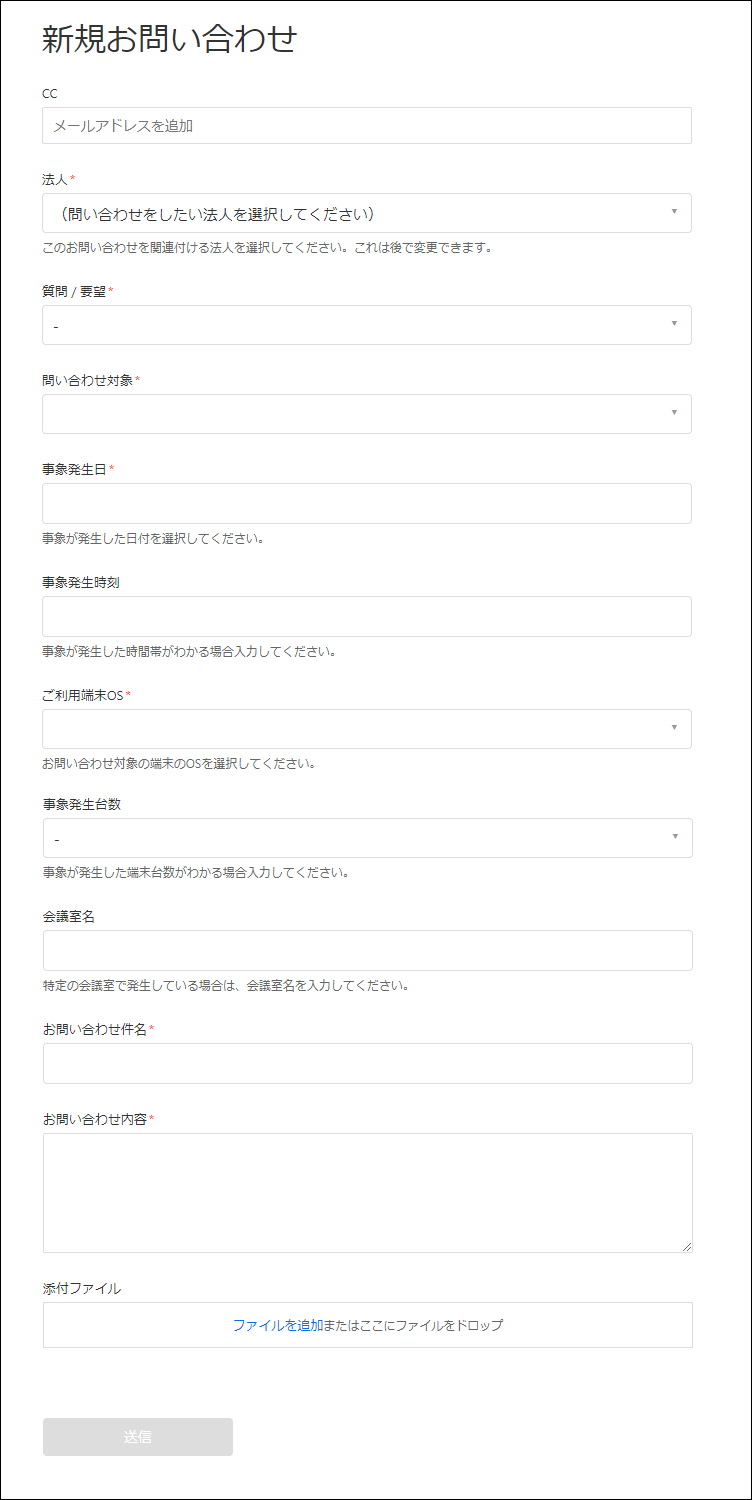752x1500 pixels.
Task: Click the お問い合わせ内容 text area
Action: [367, 1192]
